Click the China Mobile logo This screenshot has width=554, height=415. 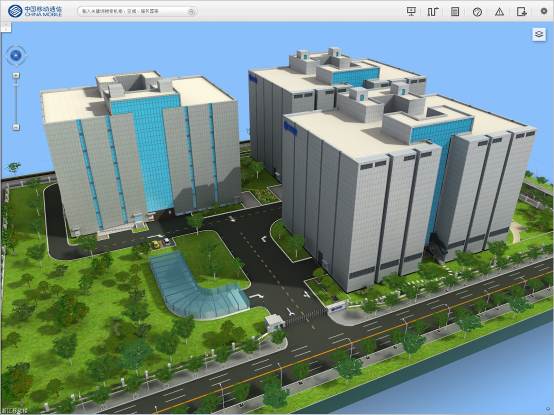[35, 11]
